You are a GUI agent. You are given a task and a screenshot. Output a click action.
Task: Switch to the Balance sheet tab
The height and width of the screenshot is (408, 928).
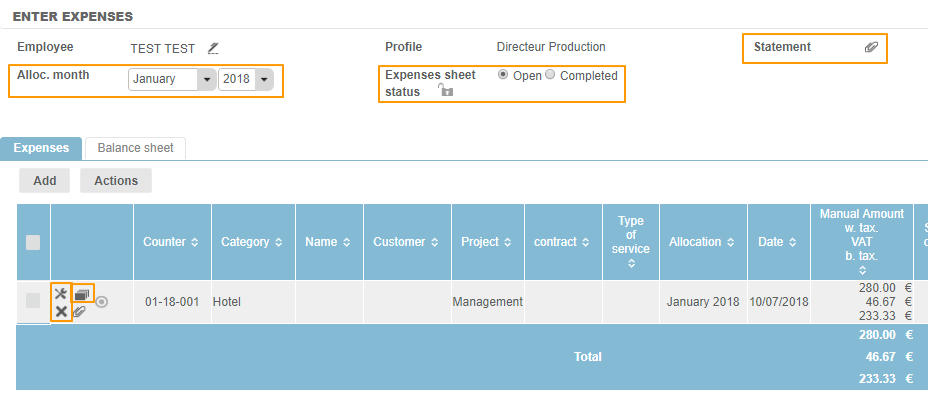click(x=135, y=148)
